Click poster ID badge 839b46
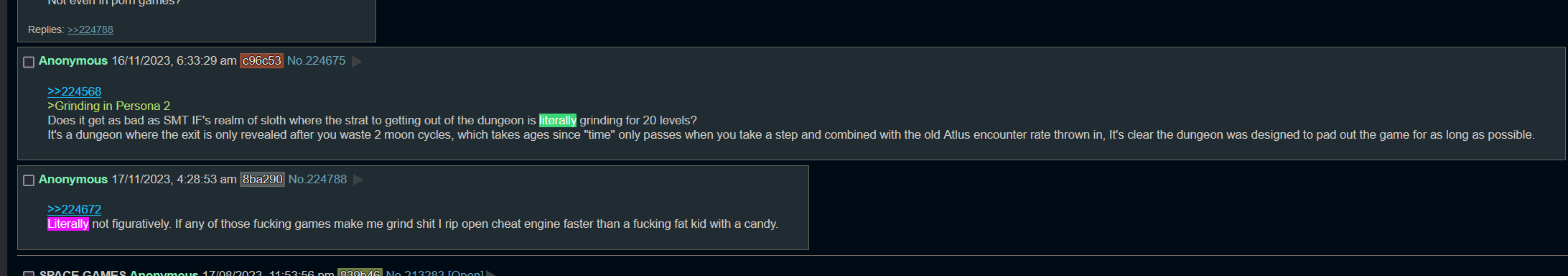Screen dimensions: 1568x276 pyautogui.click(x=360, y=273)
